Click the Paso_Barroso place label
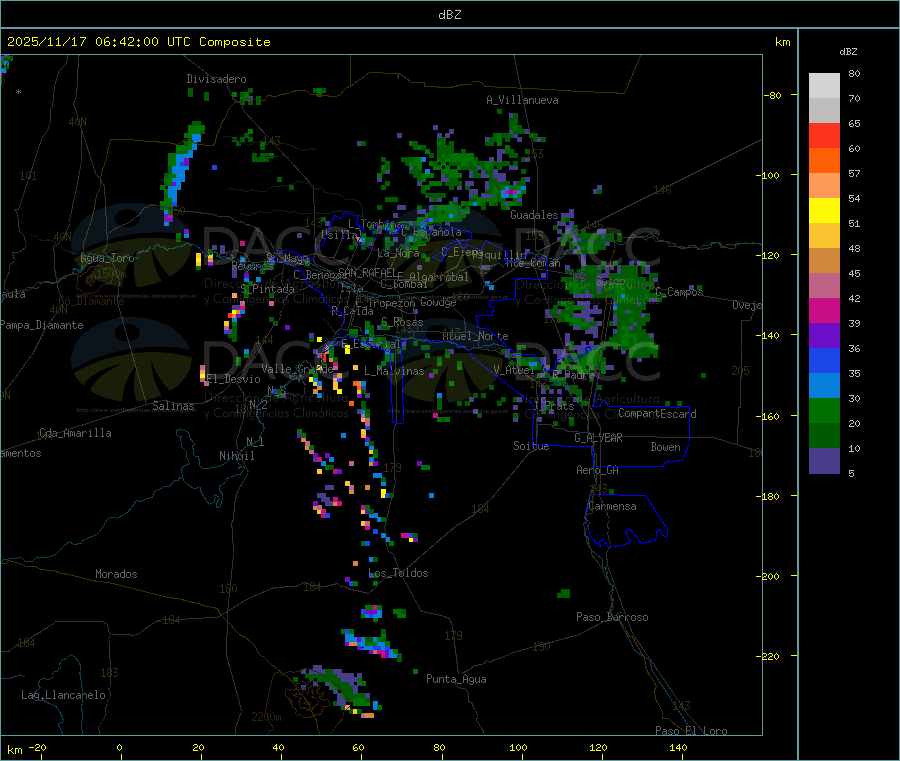 tap(612, 617)
